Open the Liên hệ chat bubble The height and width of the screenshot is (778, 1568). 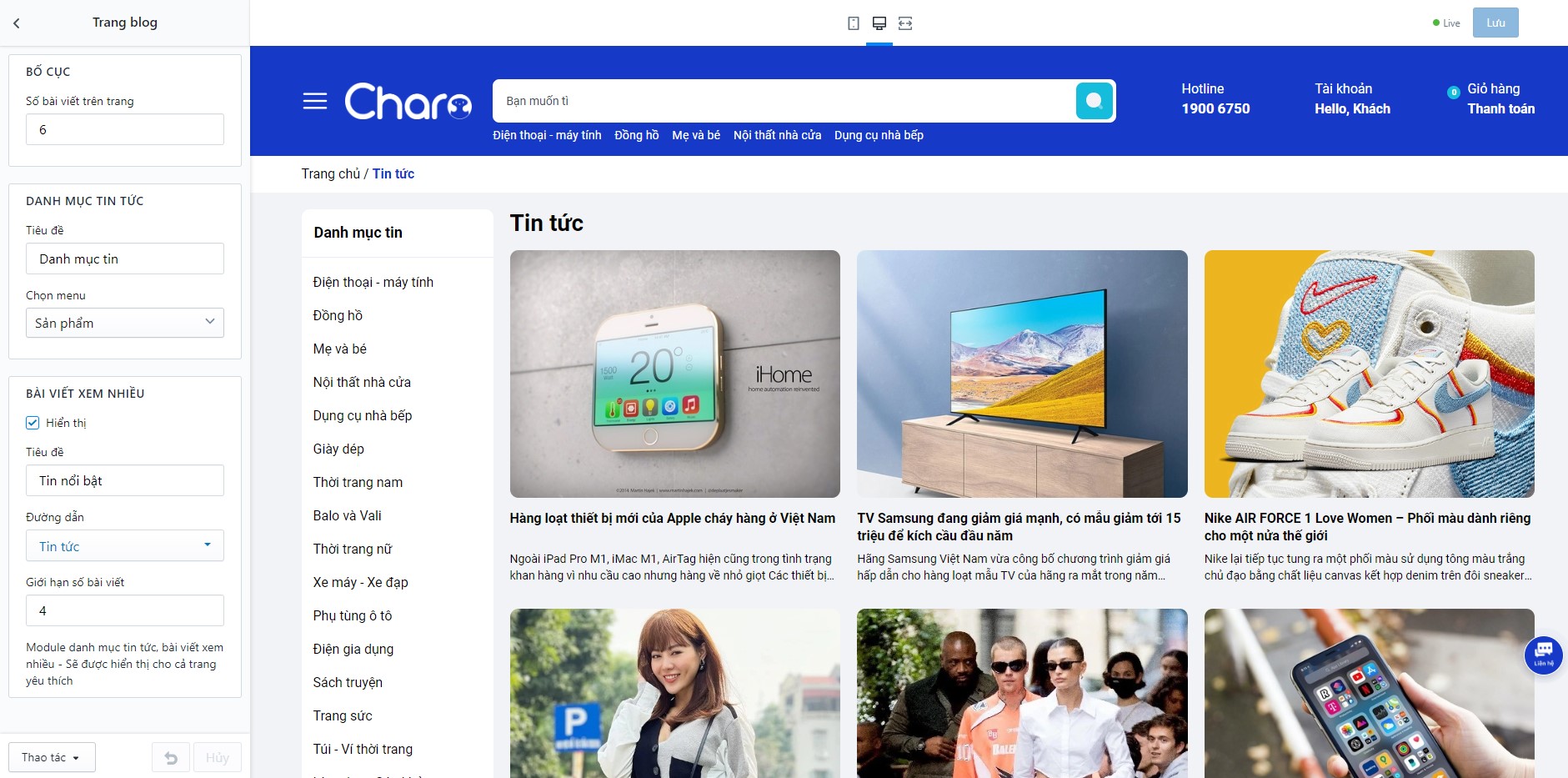pyautogui.click(x=1543, y=655)
